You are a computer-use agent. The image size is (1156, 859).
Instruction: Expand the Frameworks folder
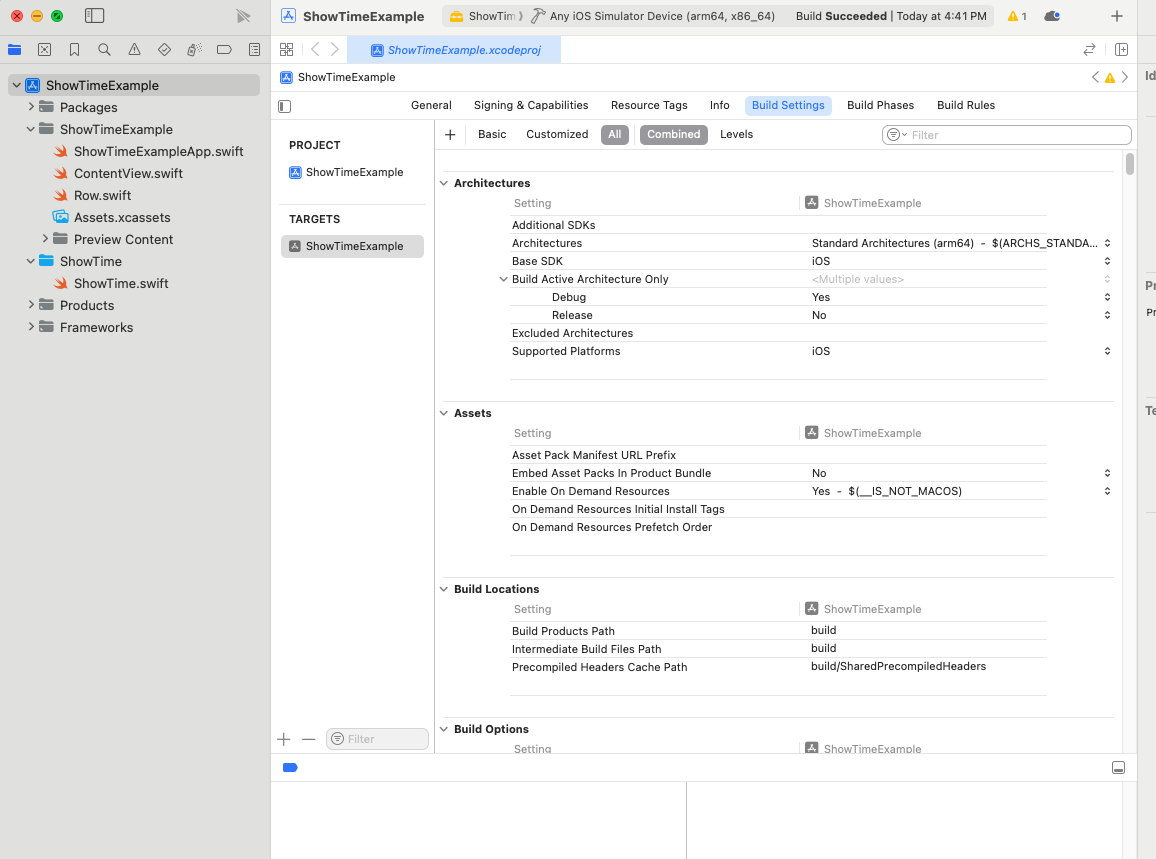31,327
